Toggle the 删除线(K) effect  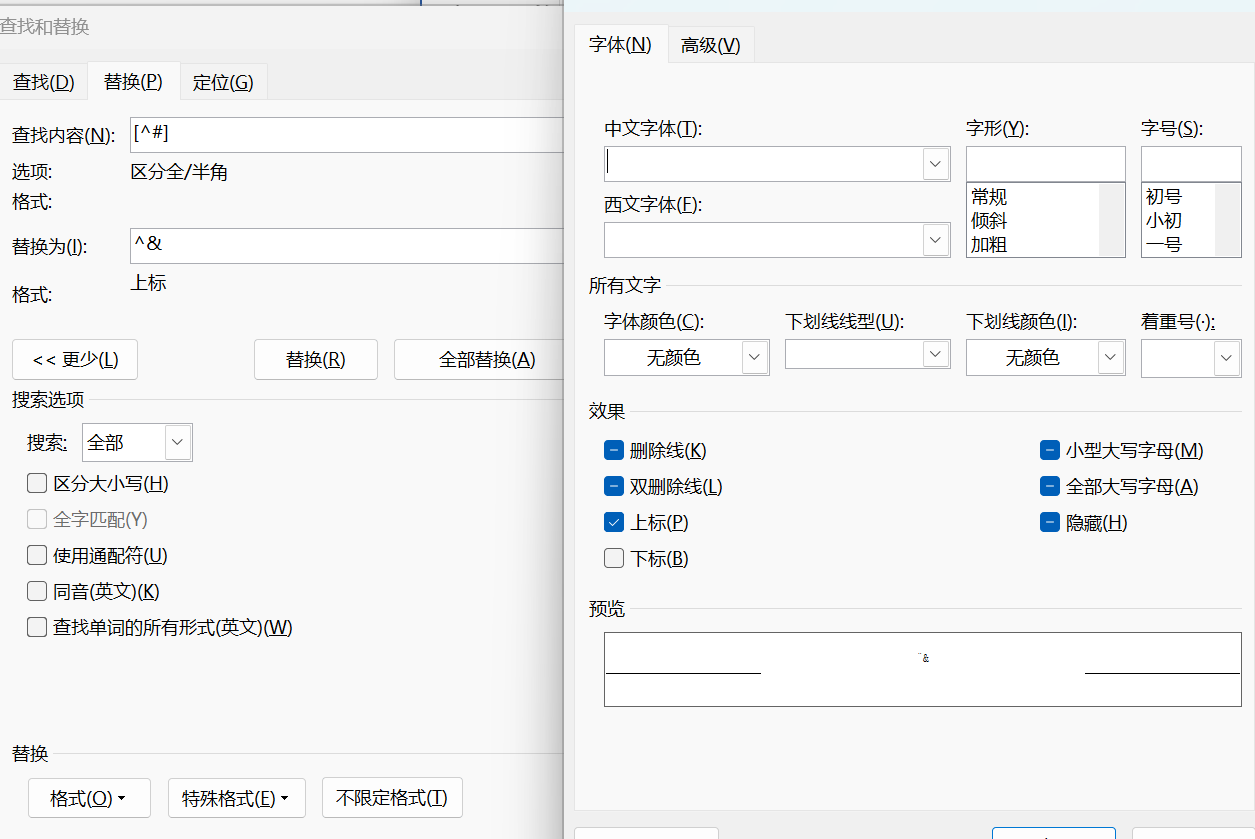(x=613, y=450)
